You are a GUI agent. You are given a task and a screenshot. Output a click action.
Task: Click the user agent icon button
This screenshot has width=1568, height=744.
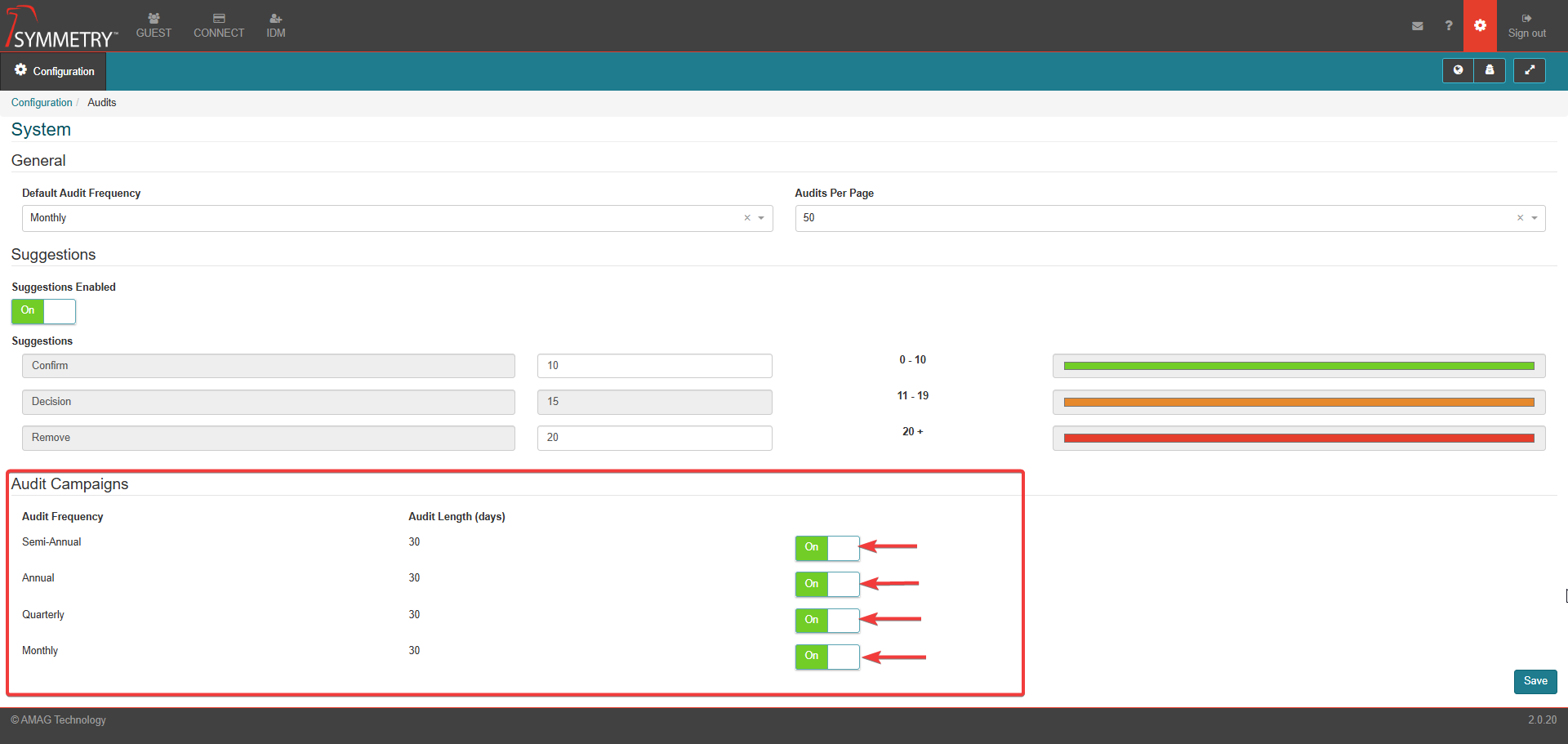click(x=1490, y=71)
